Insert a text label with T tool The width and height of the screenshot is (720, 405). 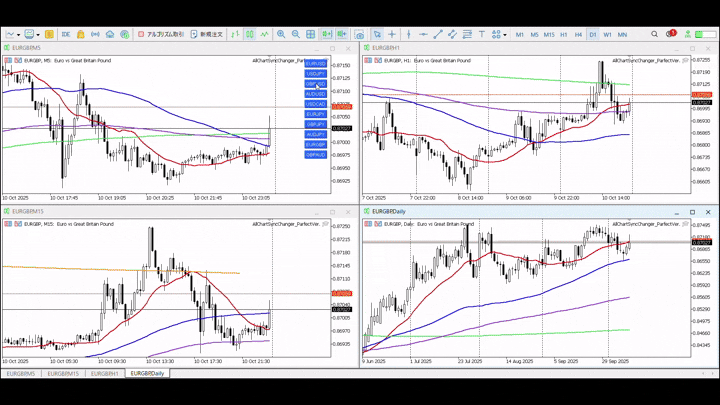coord(482,34)
